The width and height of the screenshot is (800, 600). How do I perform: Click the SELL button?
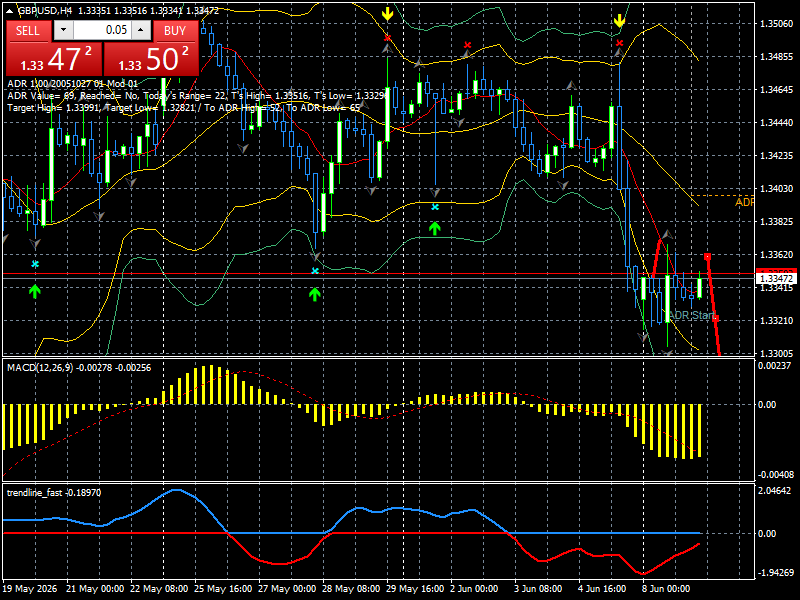[x=28, y=31]
